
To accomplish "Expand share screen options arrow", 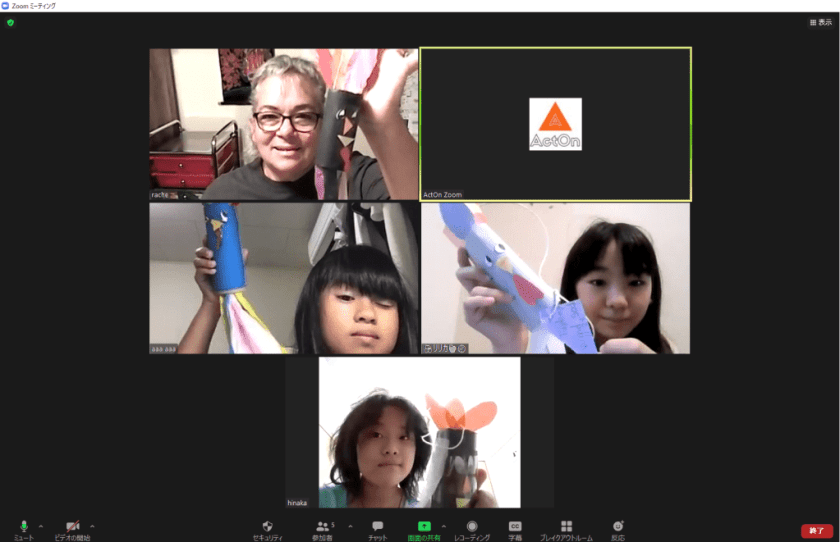I will pyautogui.click(x=444, y=525).
